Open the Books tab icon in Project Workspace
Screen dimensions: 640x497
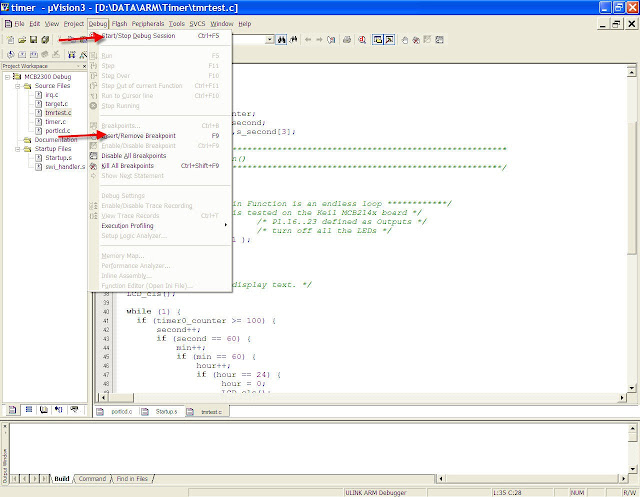(44, 410)
